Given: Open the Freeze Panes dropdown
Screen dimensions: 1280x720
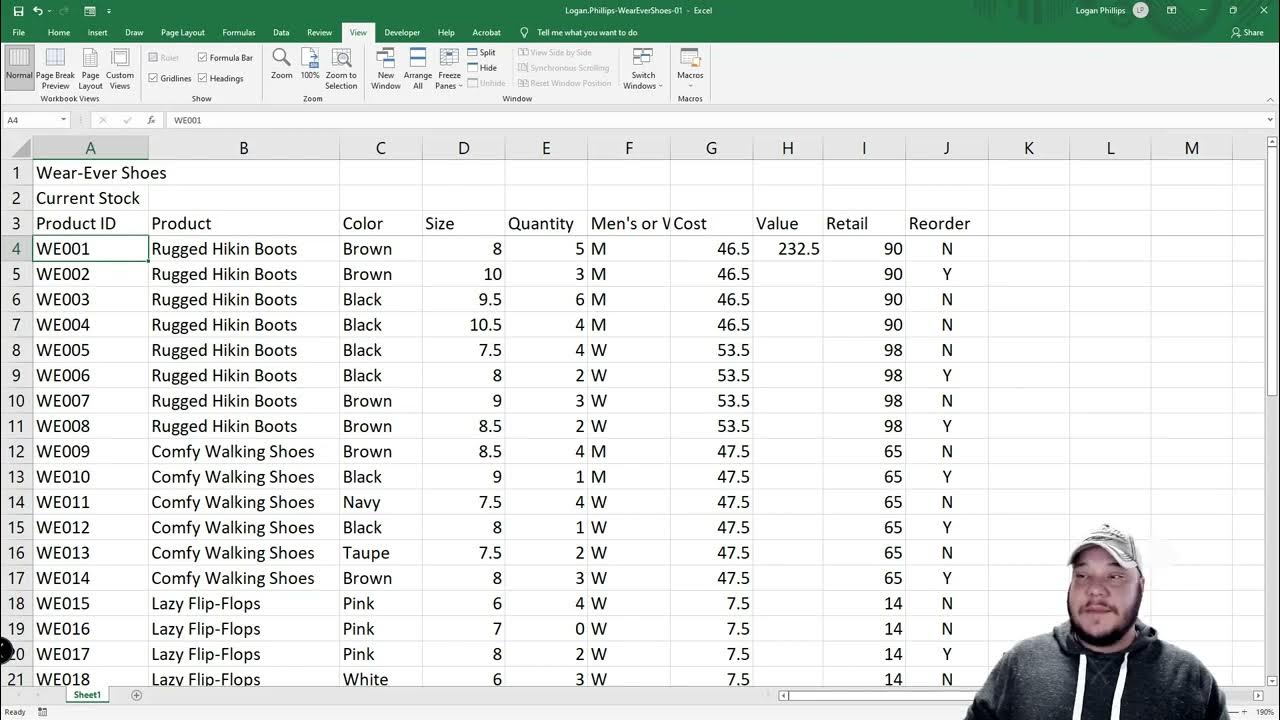Looking at the screenshot, I should 449,67.
